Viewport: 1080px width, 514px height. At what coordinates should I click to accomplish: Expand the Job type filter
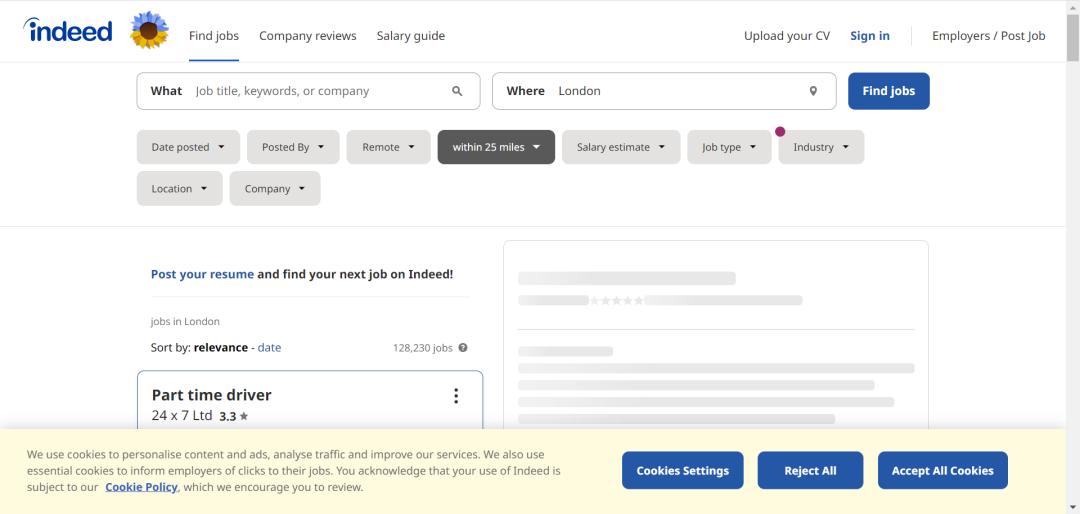[x=729, y=147]
